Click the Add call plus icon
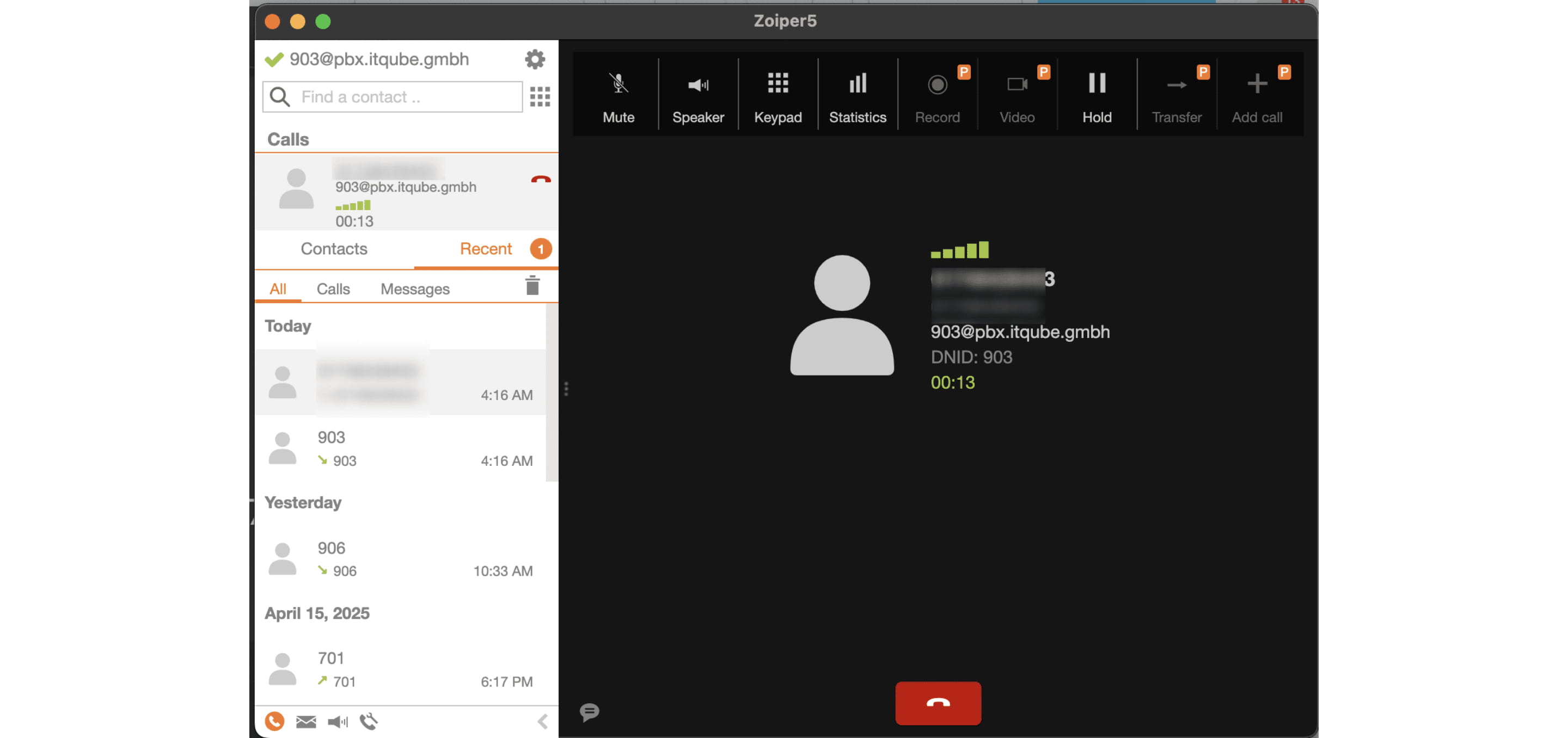This screenshot has height=738, width=1568. pyautogui.click(x=1257, y=85)
